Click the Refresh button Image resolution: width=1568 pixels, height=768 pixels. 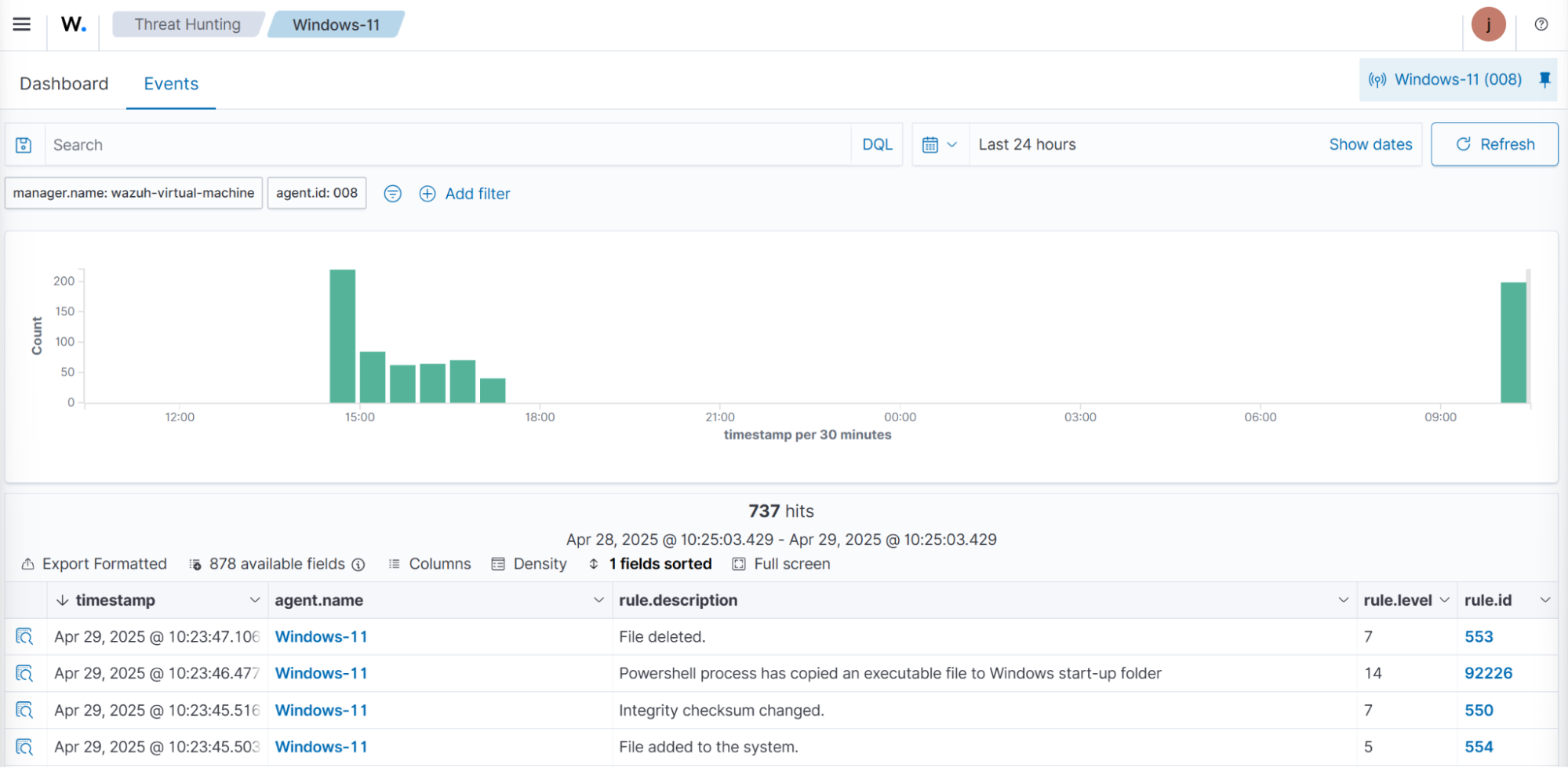point(1494,144)
